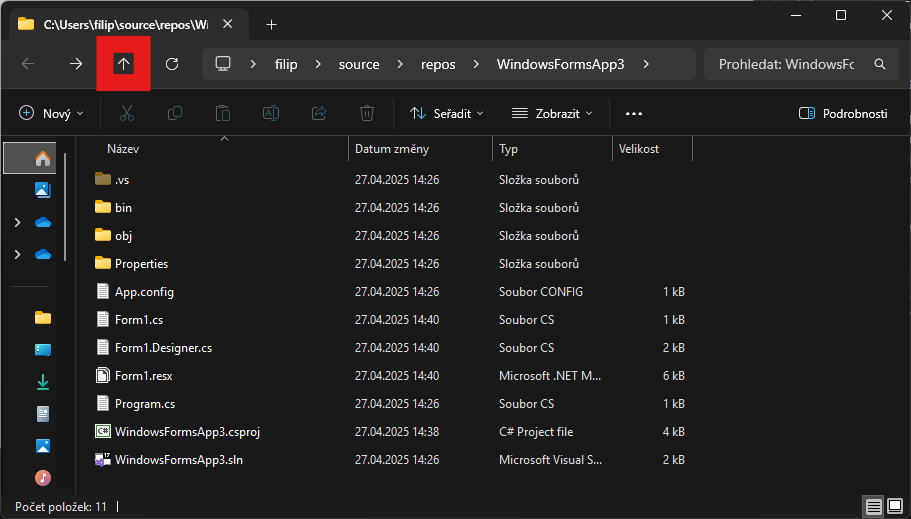The height and width of the screenshot is (519, 911).
Task: Click 'repos' in the breadcrumb path
Action: [438, 64]
